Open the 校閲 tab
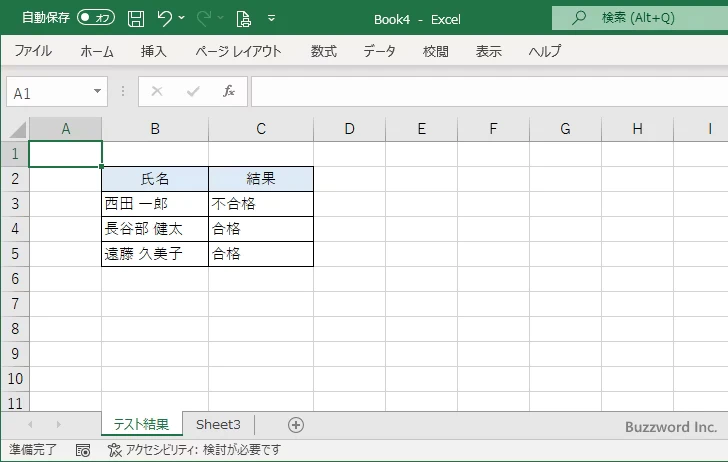The height and width of the screenshot is (462, 728). coord(436,51)
